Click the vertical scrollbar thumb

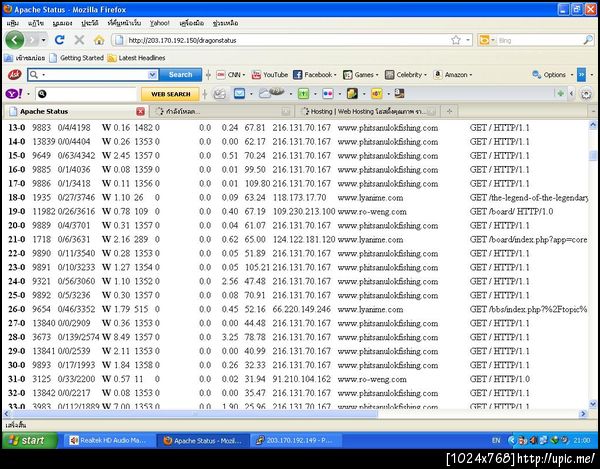coord(593,155)
